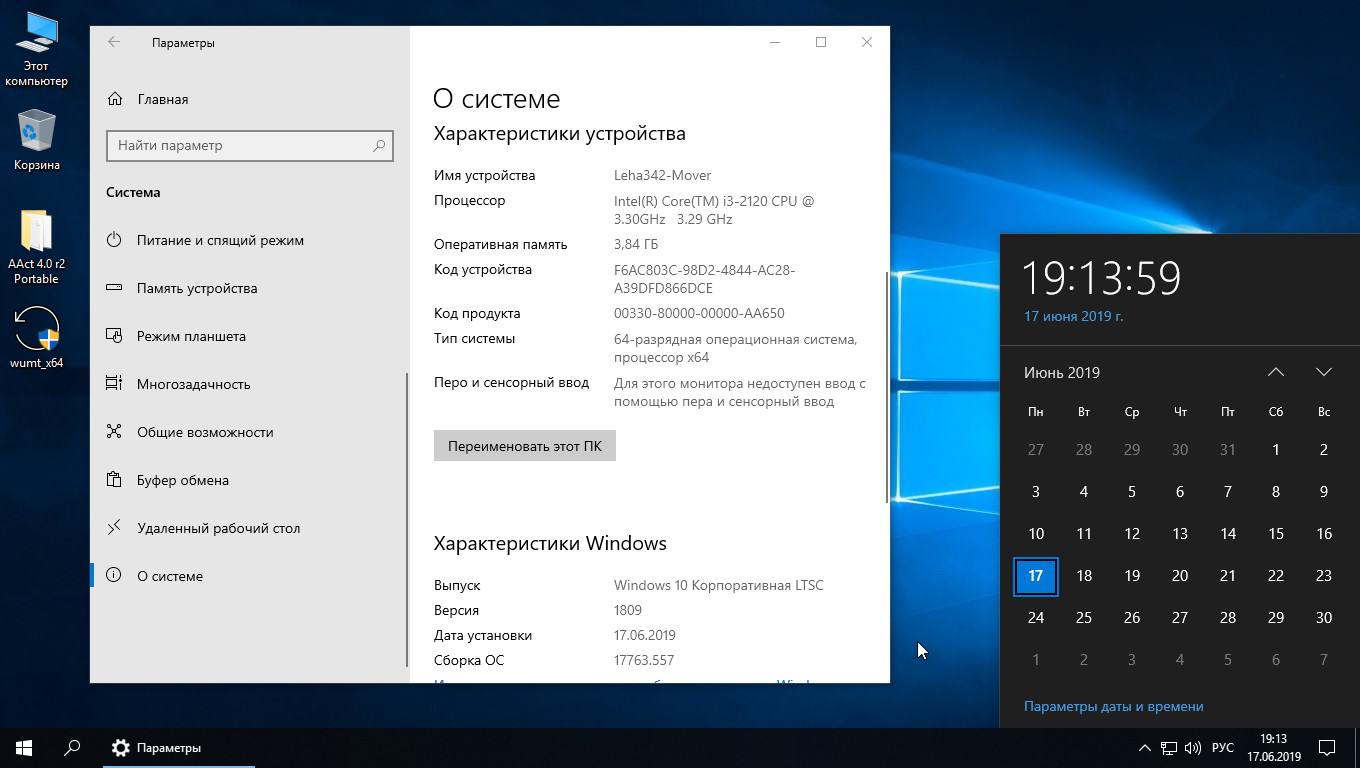
Task: Select June 12 in the calendar
Action: pyautogui.click(x=1132, y=534)
